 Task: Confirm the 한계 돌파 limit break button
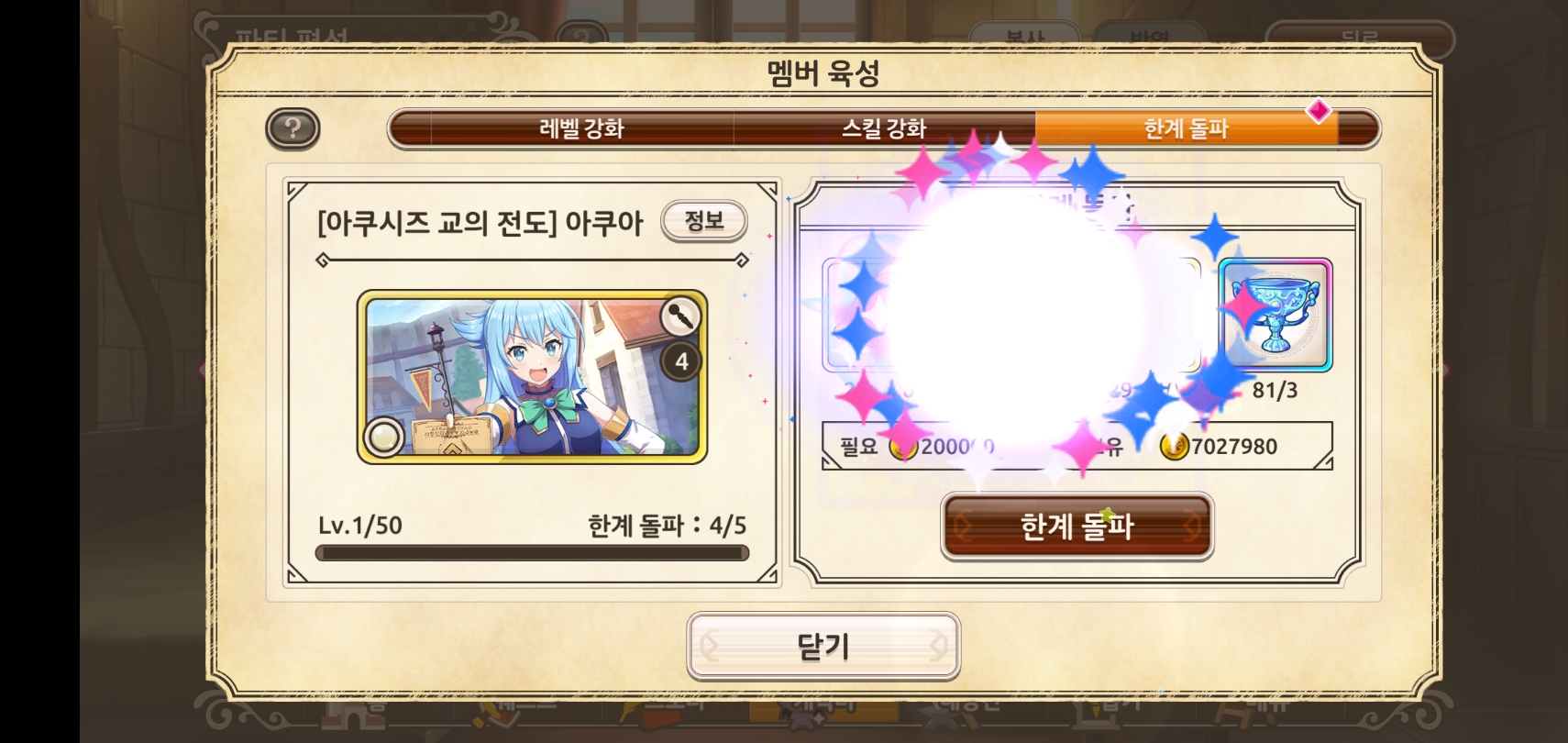point(1077,527)
